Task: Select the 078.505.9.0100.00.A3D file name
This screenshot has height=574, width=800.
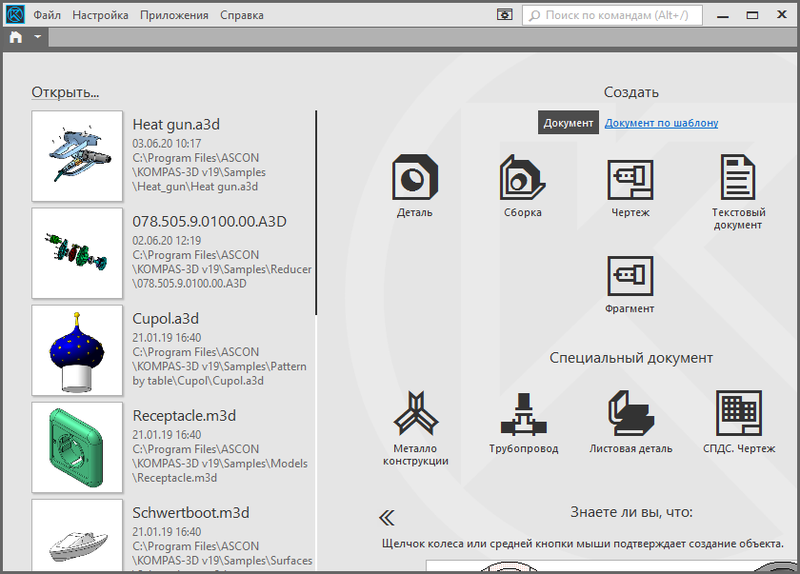Action: point(209,221)
